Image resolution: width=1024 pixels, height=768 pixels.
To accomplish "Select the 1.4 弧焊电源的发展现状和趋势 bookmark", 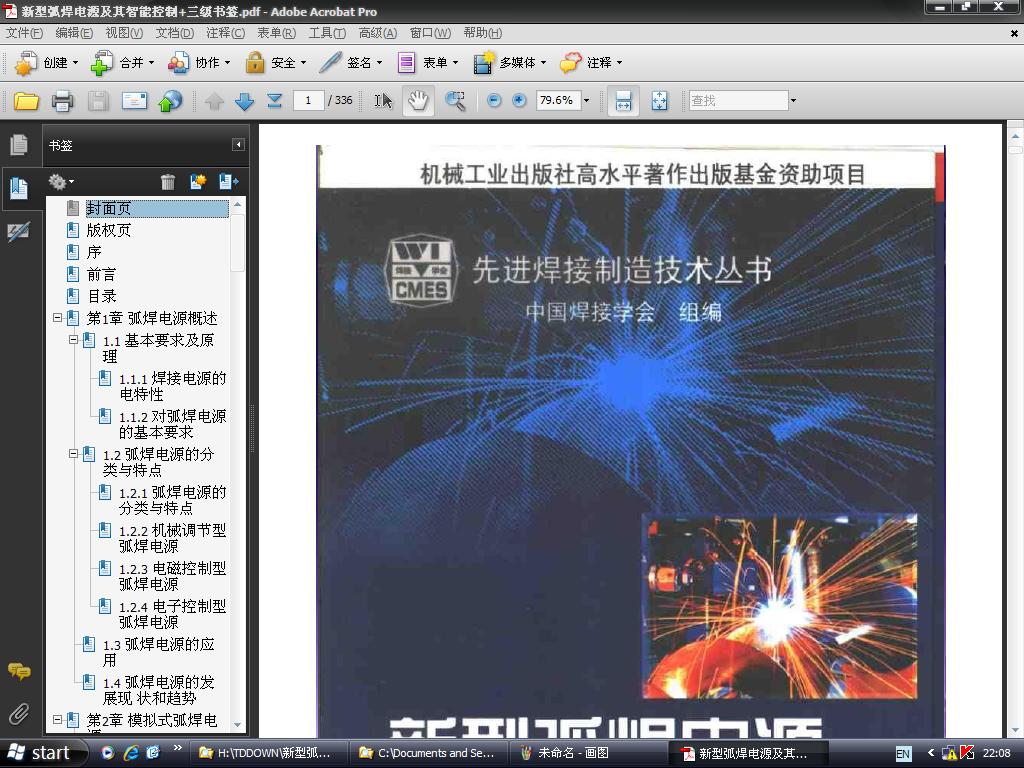I will point(158,690).
